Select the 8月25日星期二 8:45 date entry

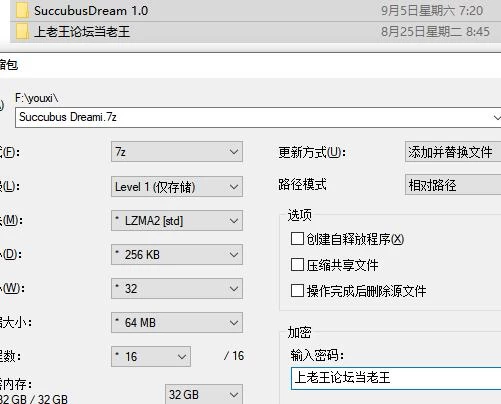[x=435, y=32]
